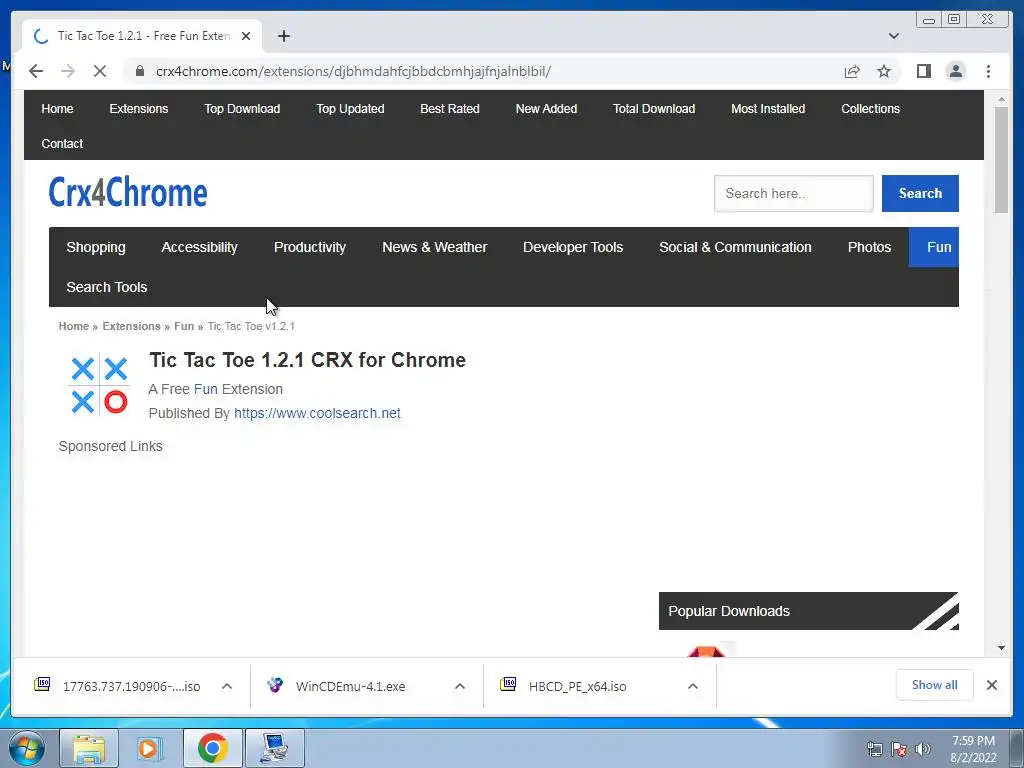Click the Crx4Chrome site logo
This screenshot has height=768, width=1024.
click(128, 192)
